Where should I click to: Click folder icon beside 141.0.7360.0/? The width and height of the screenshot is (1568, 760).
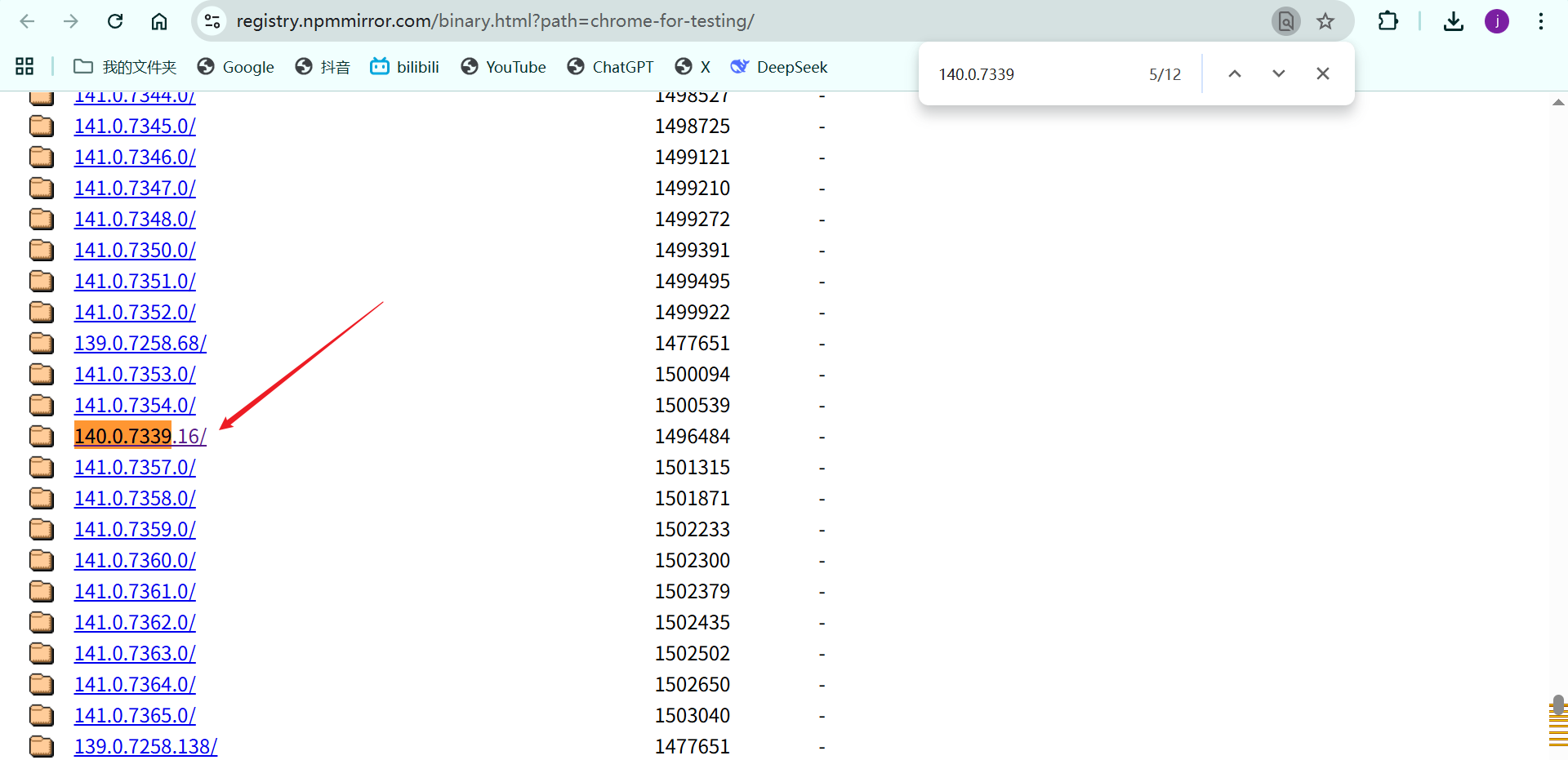click(42, 561)
